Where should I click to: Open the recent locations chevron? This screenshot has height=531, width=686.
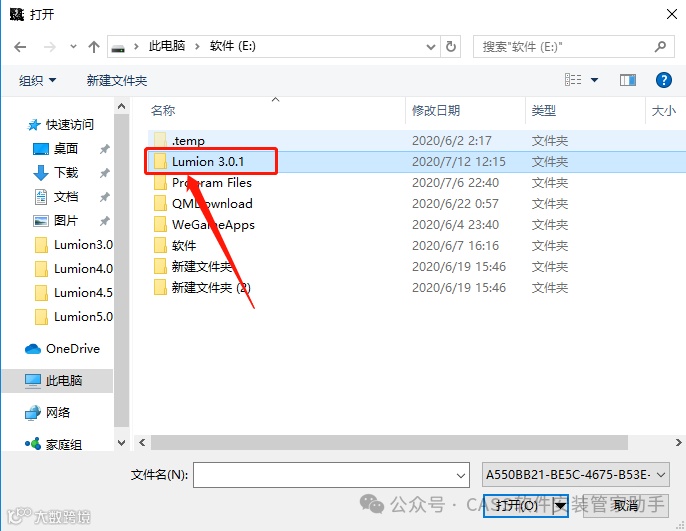(x=73, y=46)
